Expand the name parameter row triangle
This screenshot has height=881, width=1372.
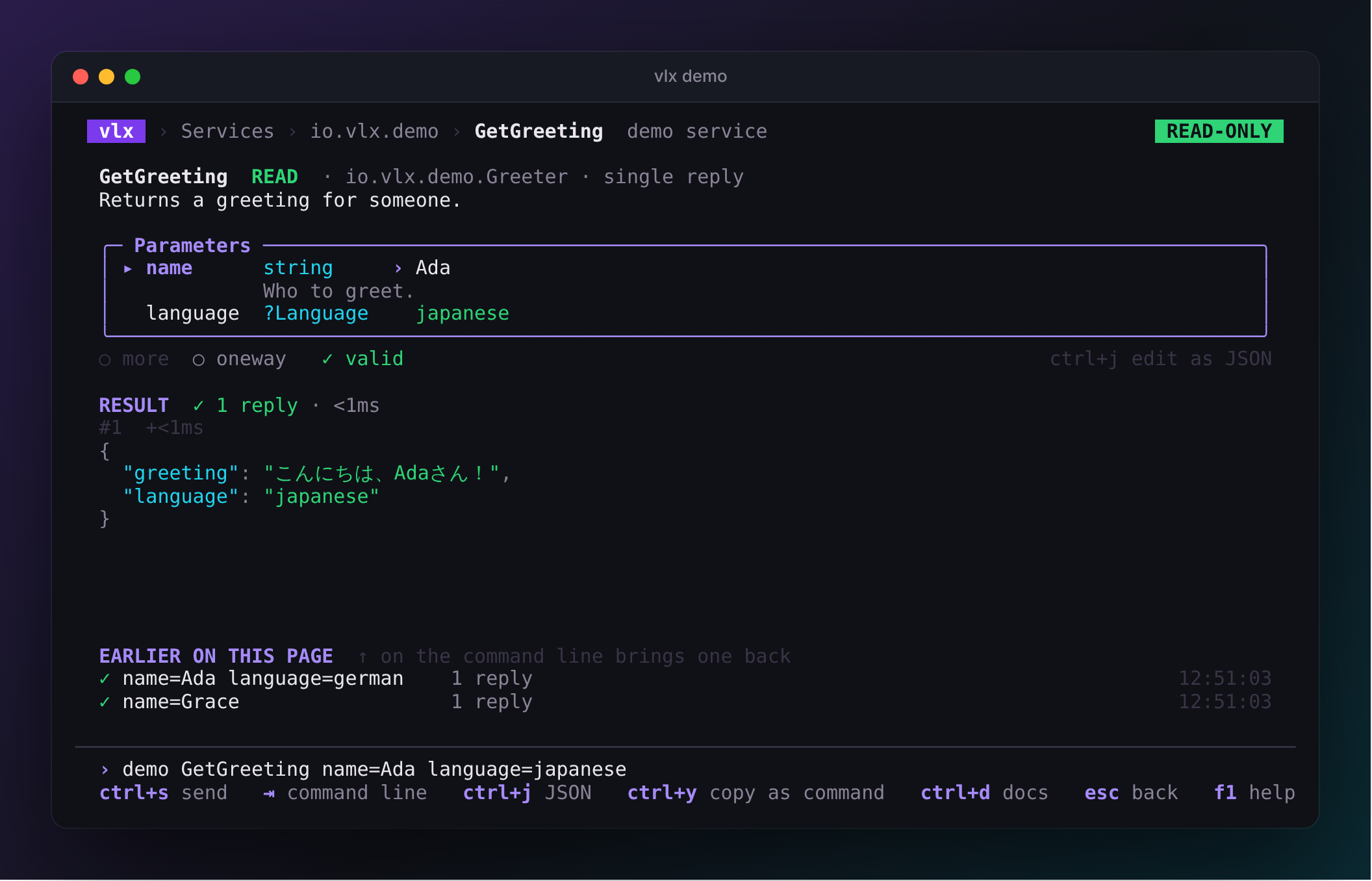pos(128,268)
